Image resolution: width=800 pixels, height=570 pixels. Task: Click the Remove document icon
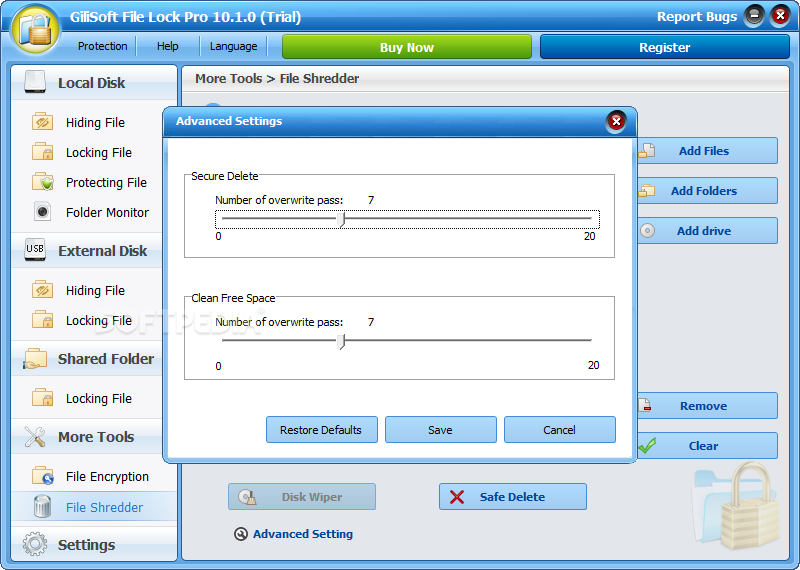(645, 405)
